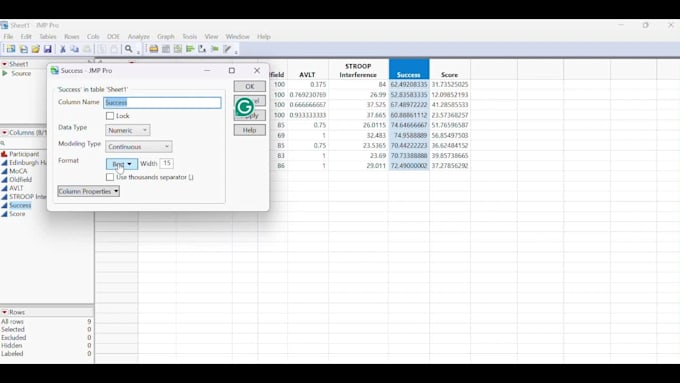
Task: Select Success in the Columns list
Action: pos(20,205)
